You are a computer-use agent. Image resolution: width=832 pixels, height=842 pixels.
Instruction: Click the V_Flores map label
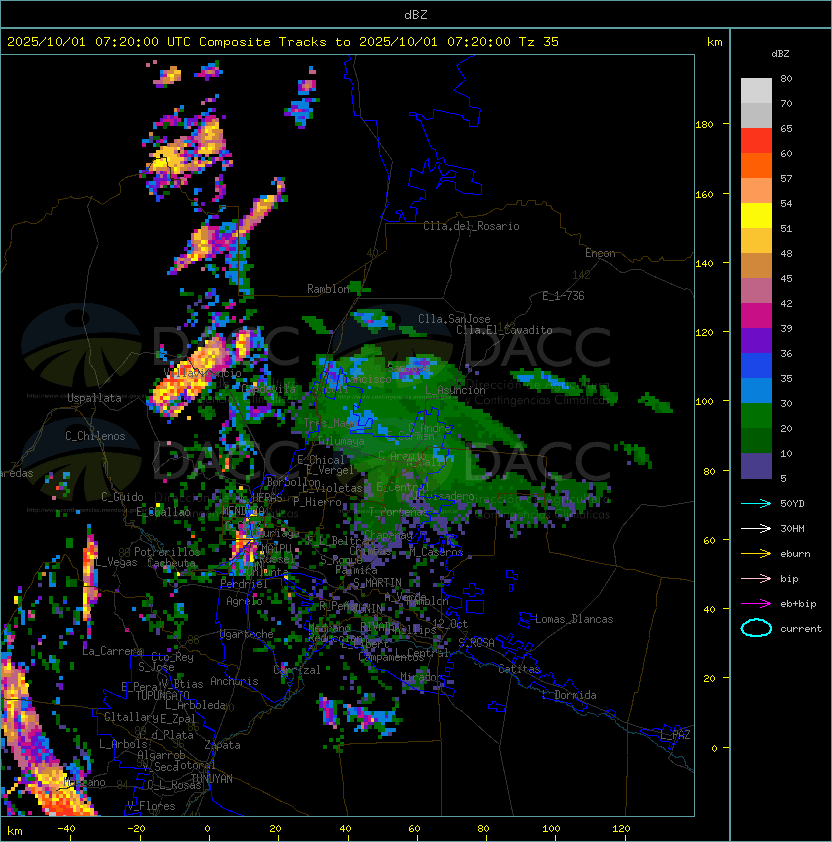click(151, 806)
